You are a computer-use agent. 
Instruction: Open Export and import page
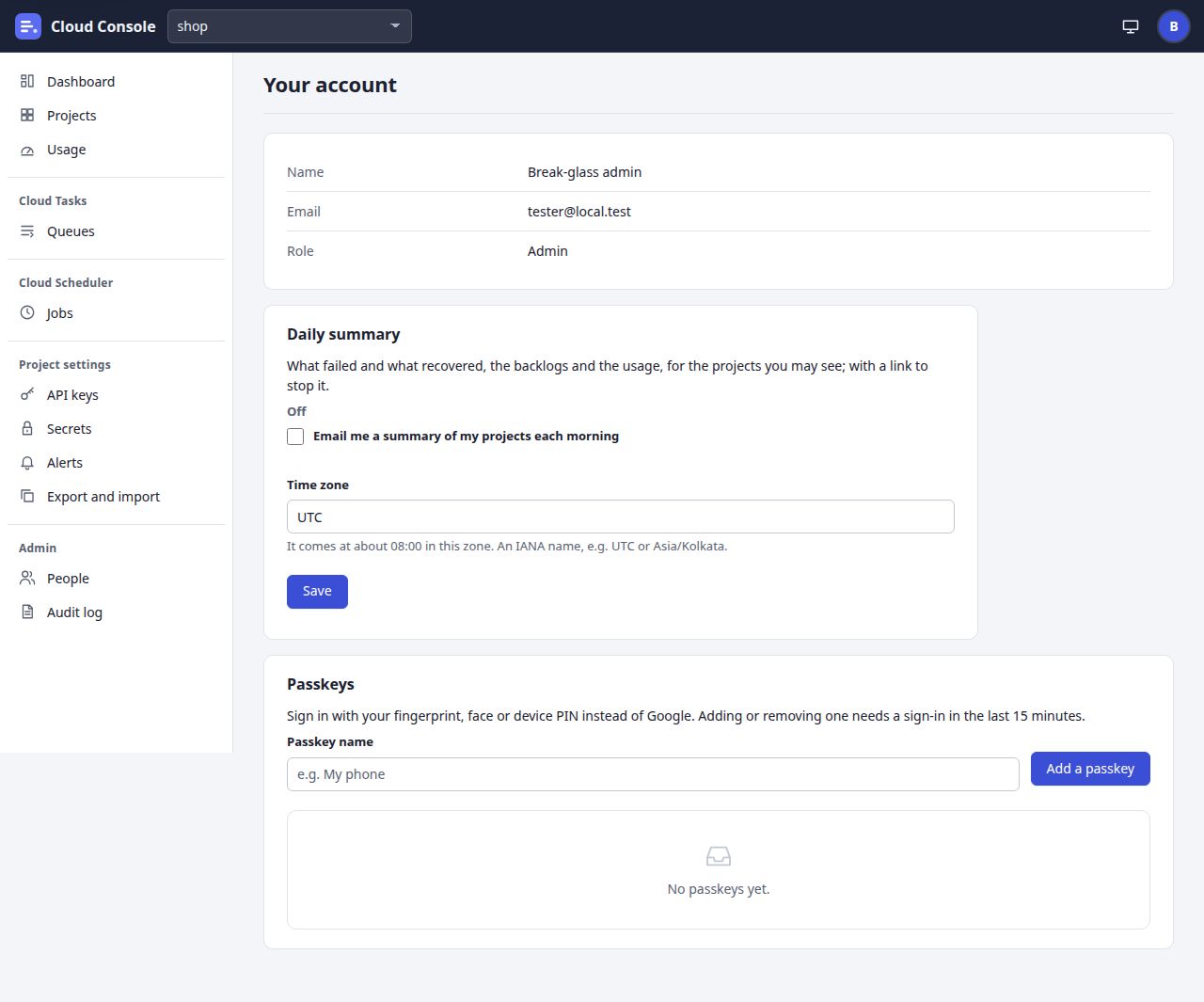[117, 497]
